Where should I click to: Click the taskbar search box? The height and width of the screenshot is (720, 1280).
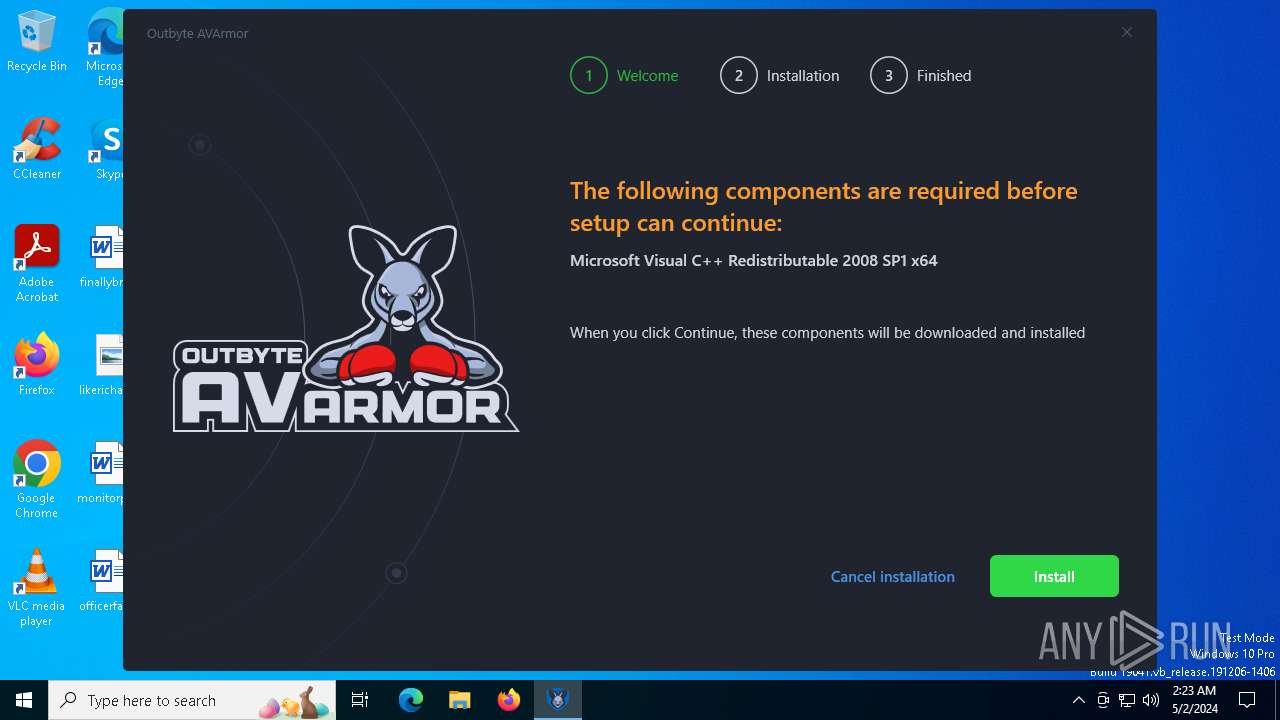click(192, 700)
